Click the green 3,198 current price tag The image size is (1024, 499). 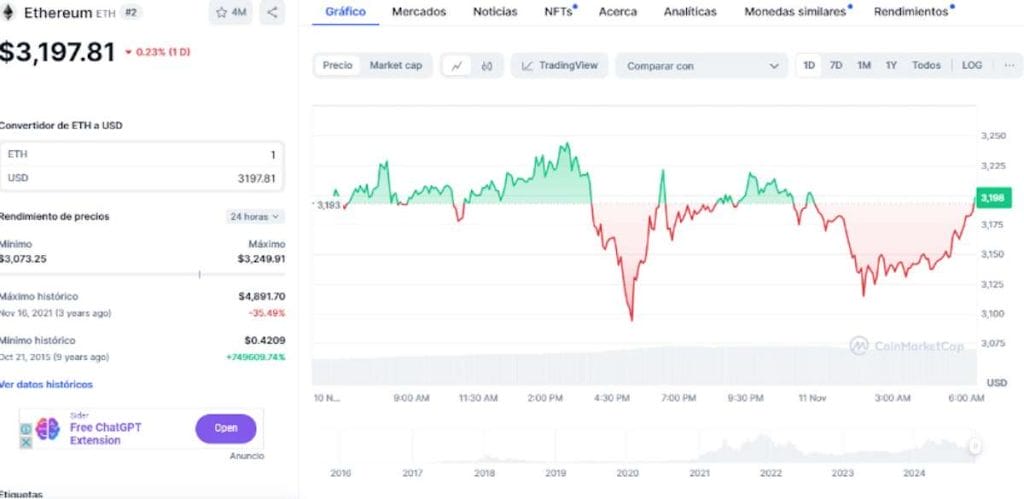993,198
